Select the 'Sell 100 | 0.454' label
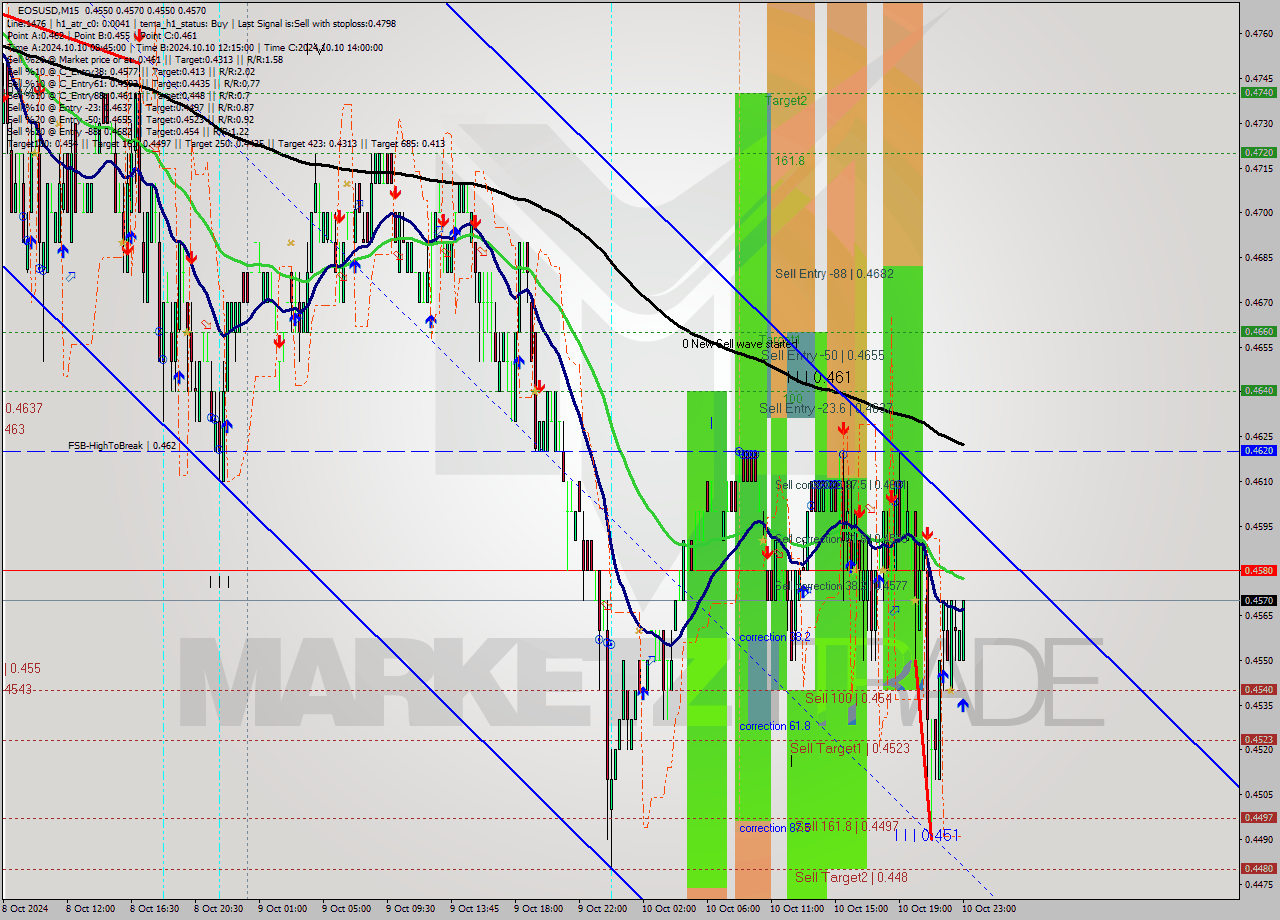Viewport: 1280px width, 920px height. [848, 698]
